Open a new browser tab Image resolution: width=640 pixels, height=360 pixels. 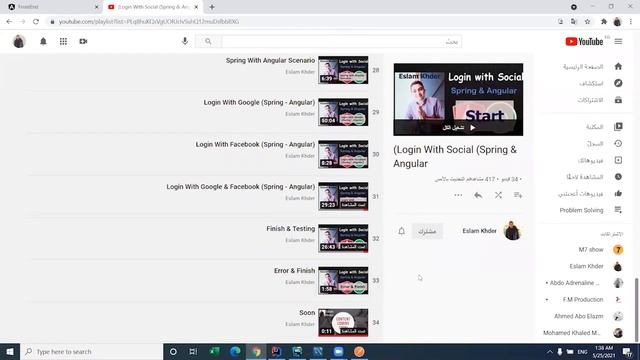pyautogui.click(x=212, y=7)
